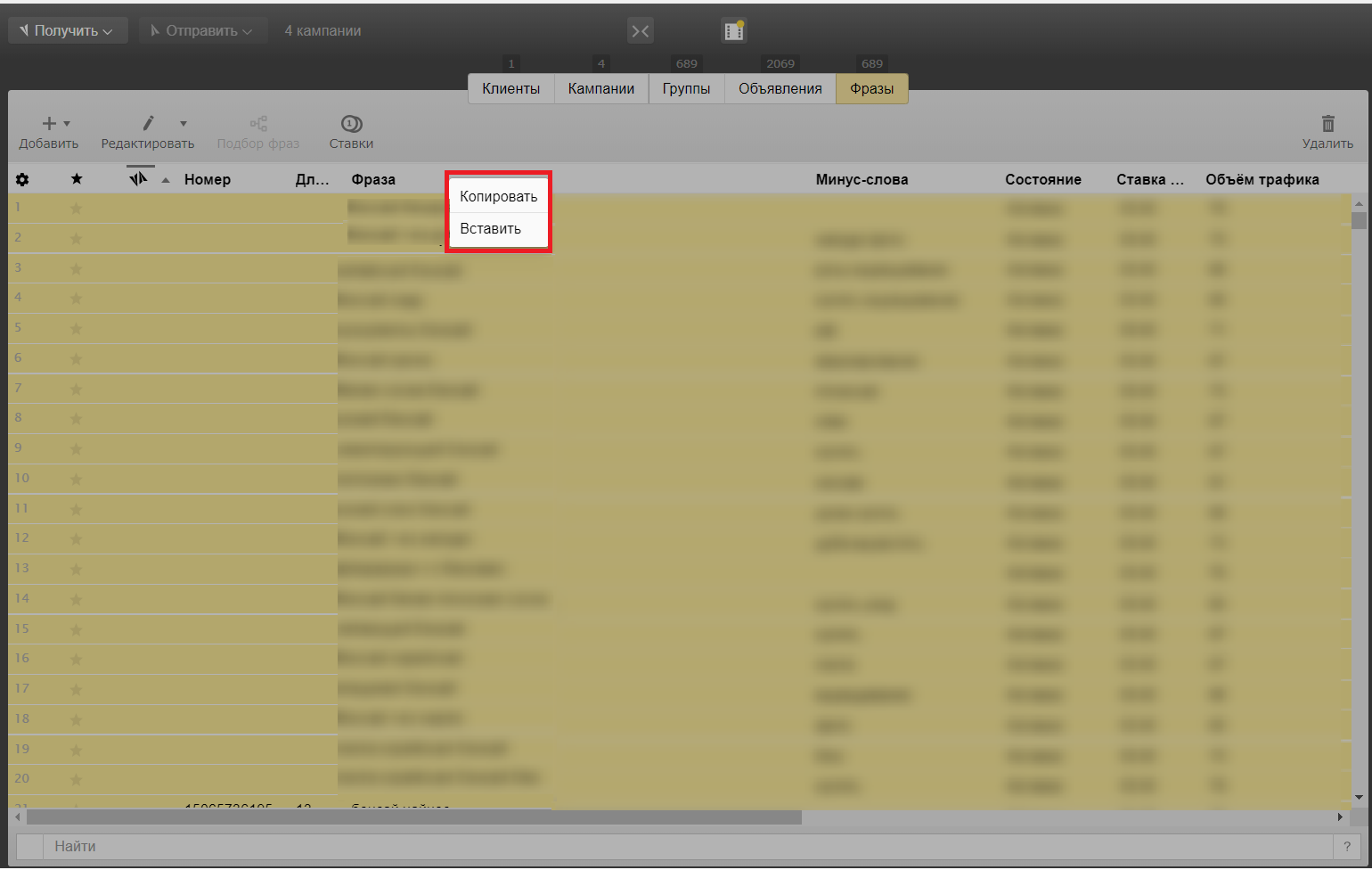Sort by the Минус-слова column header
1372x870 pixels.
pyautogui.click(x=862, y=180)
